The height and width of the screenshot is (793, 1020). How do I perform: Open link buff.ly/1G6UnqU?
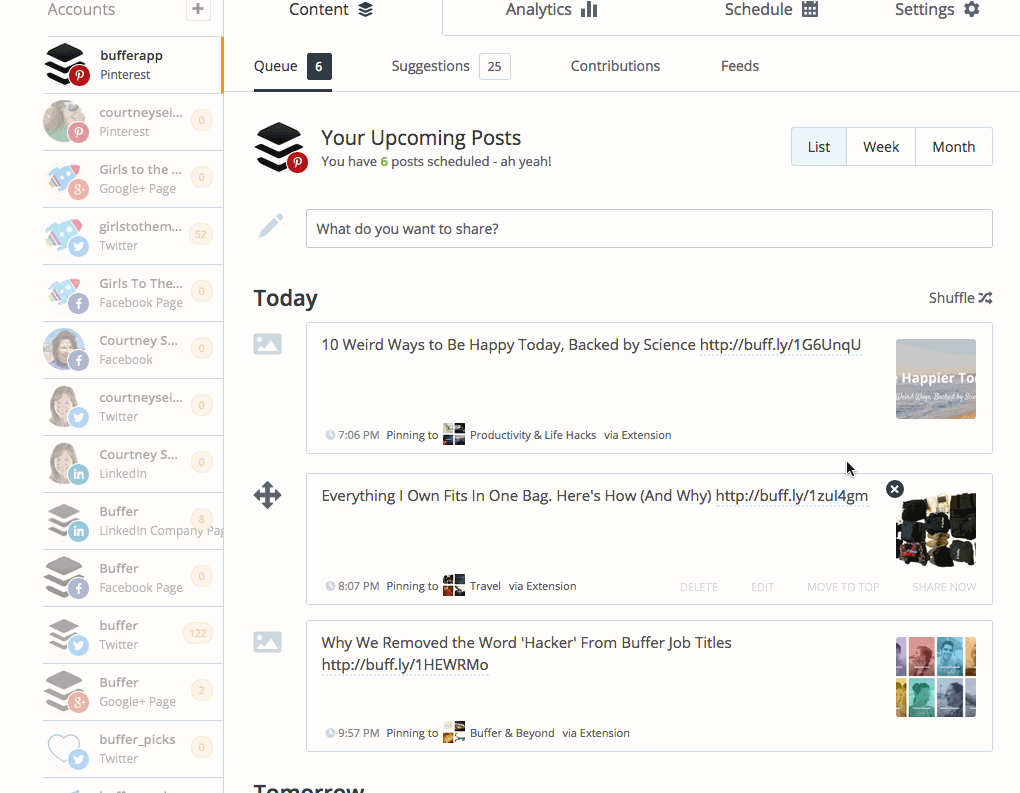tap(780, 345)
